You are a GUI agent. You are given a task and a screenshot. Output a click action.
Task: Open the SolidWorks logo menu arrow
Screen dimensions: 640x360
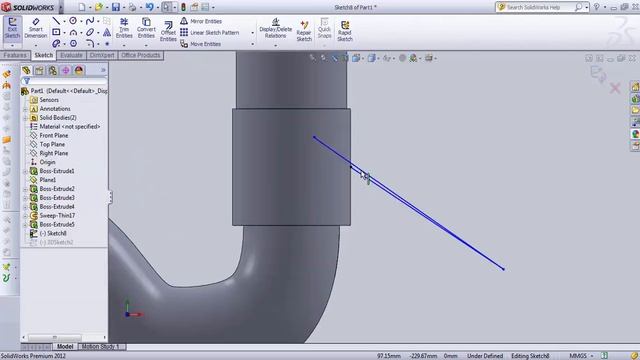tap(61, 7)
